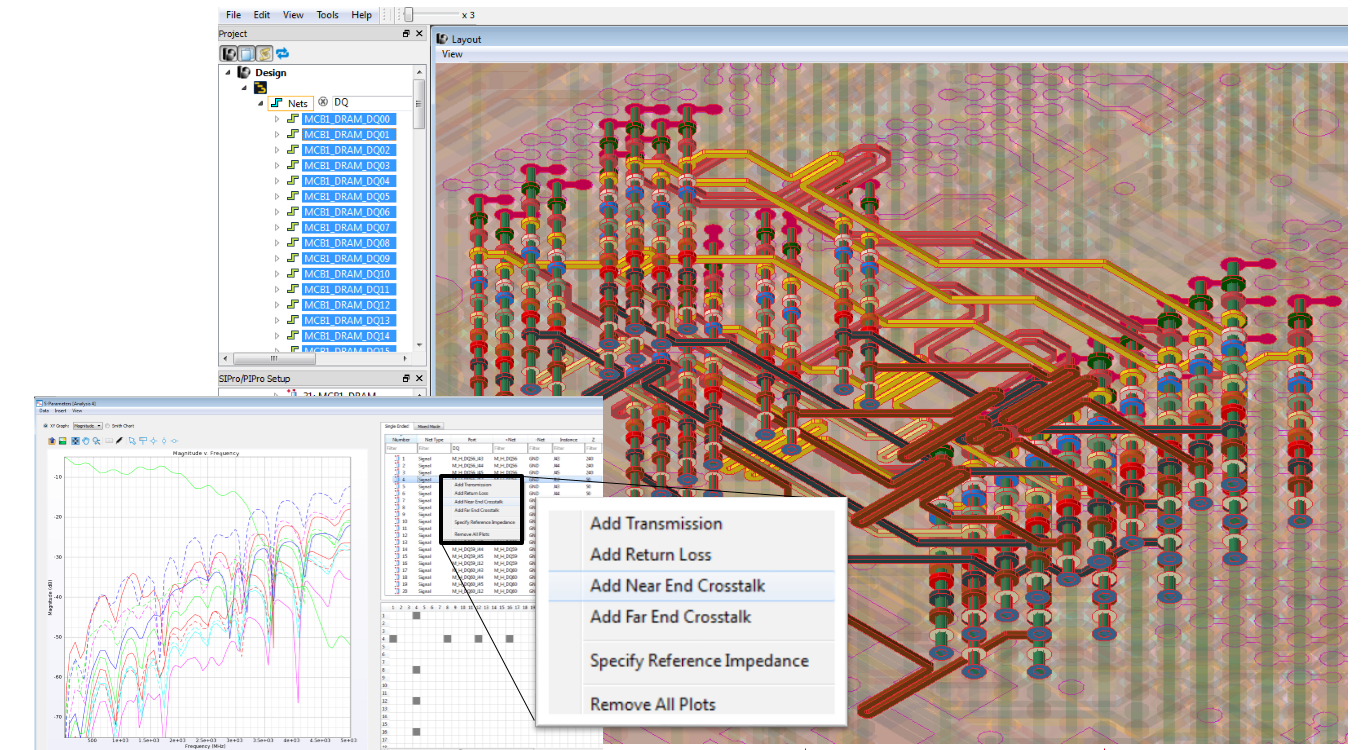Screen dimensions: 1366x750
Task: Select the zoom tool in the S-Parameters toolbar
Action: [96, 440]
